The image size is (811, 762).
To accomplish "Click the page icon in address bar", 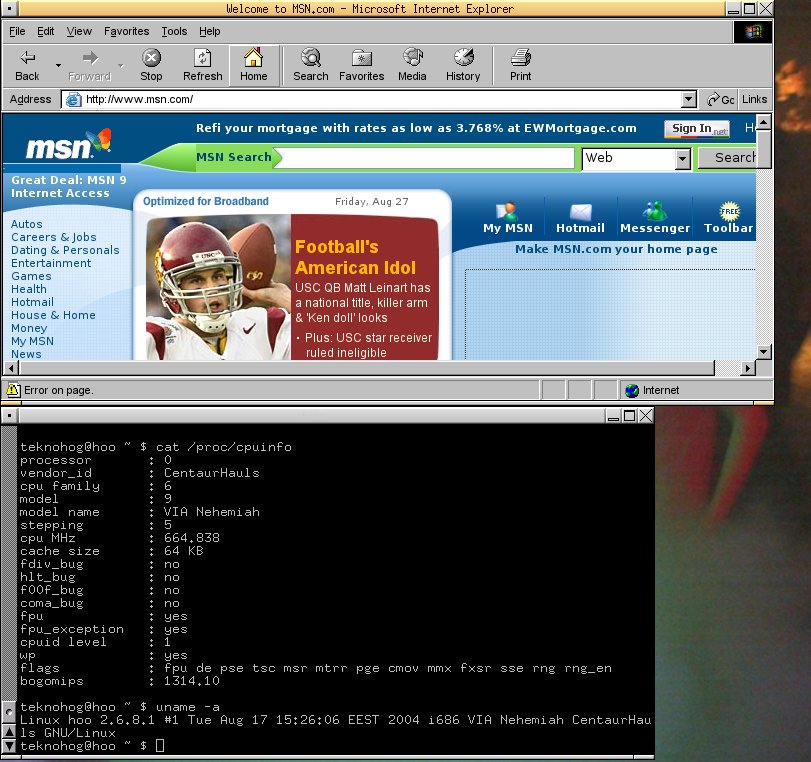I will (x=73, y=99).
